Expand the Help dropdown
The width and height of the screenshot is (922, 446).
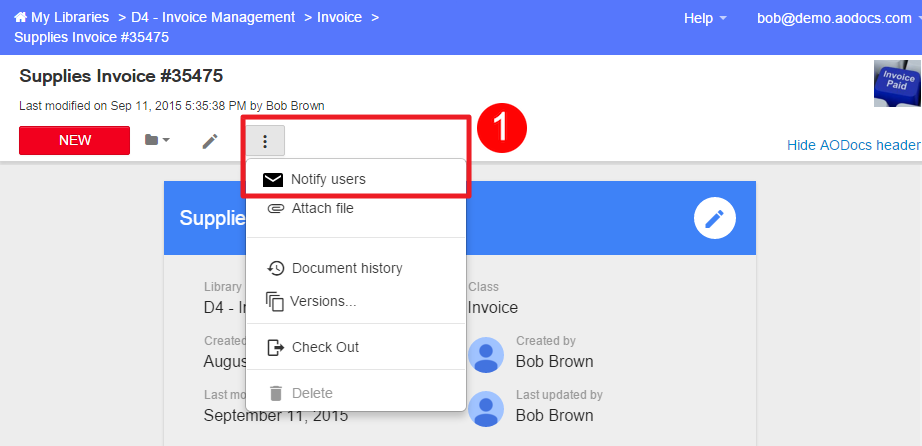pos(705,18)
